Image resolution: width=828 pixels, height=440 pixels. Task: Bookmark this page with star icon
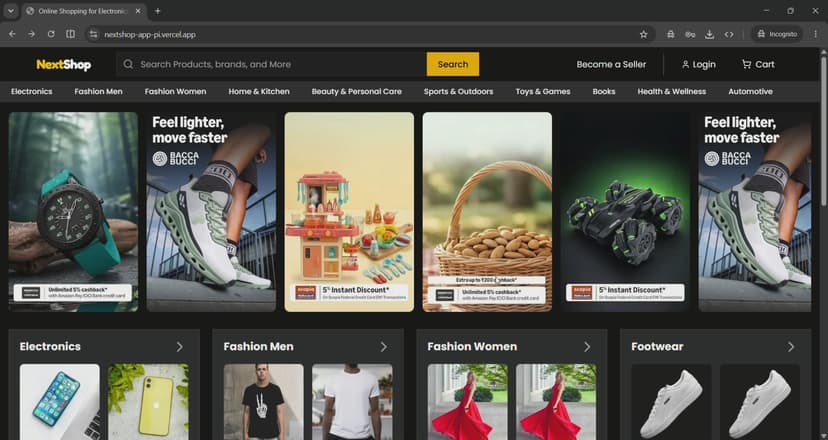[643, 34]
